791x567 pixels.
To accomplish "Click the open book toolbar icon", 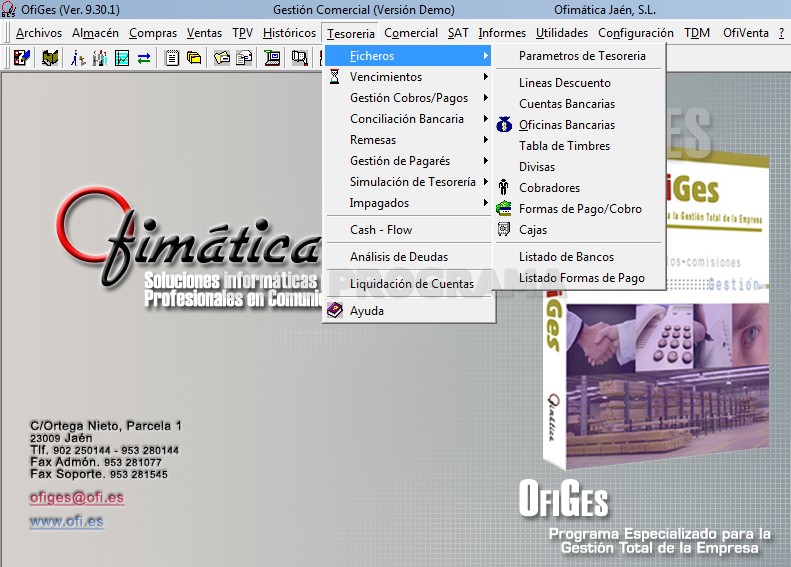I will [x=50, y=58].
